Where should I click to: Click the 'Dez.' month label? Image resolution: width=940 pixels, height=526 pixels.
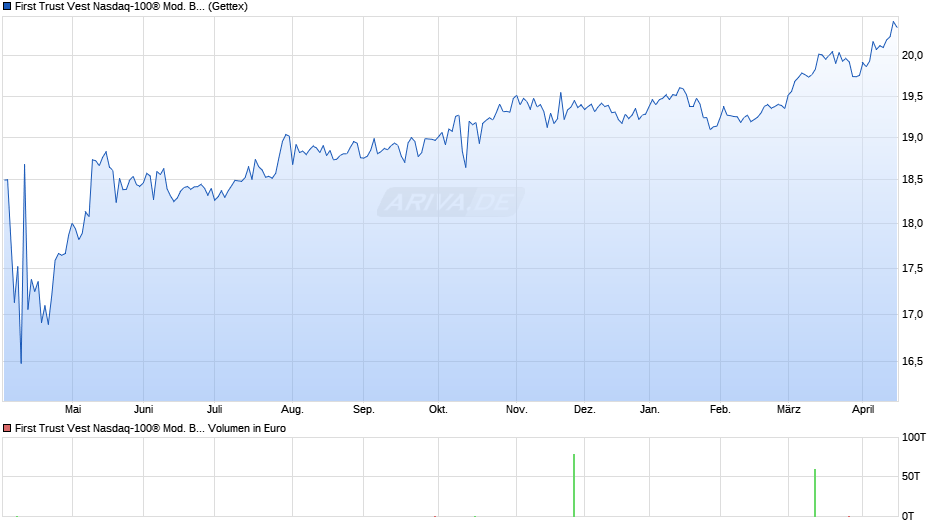point(585,409)
